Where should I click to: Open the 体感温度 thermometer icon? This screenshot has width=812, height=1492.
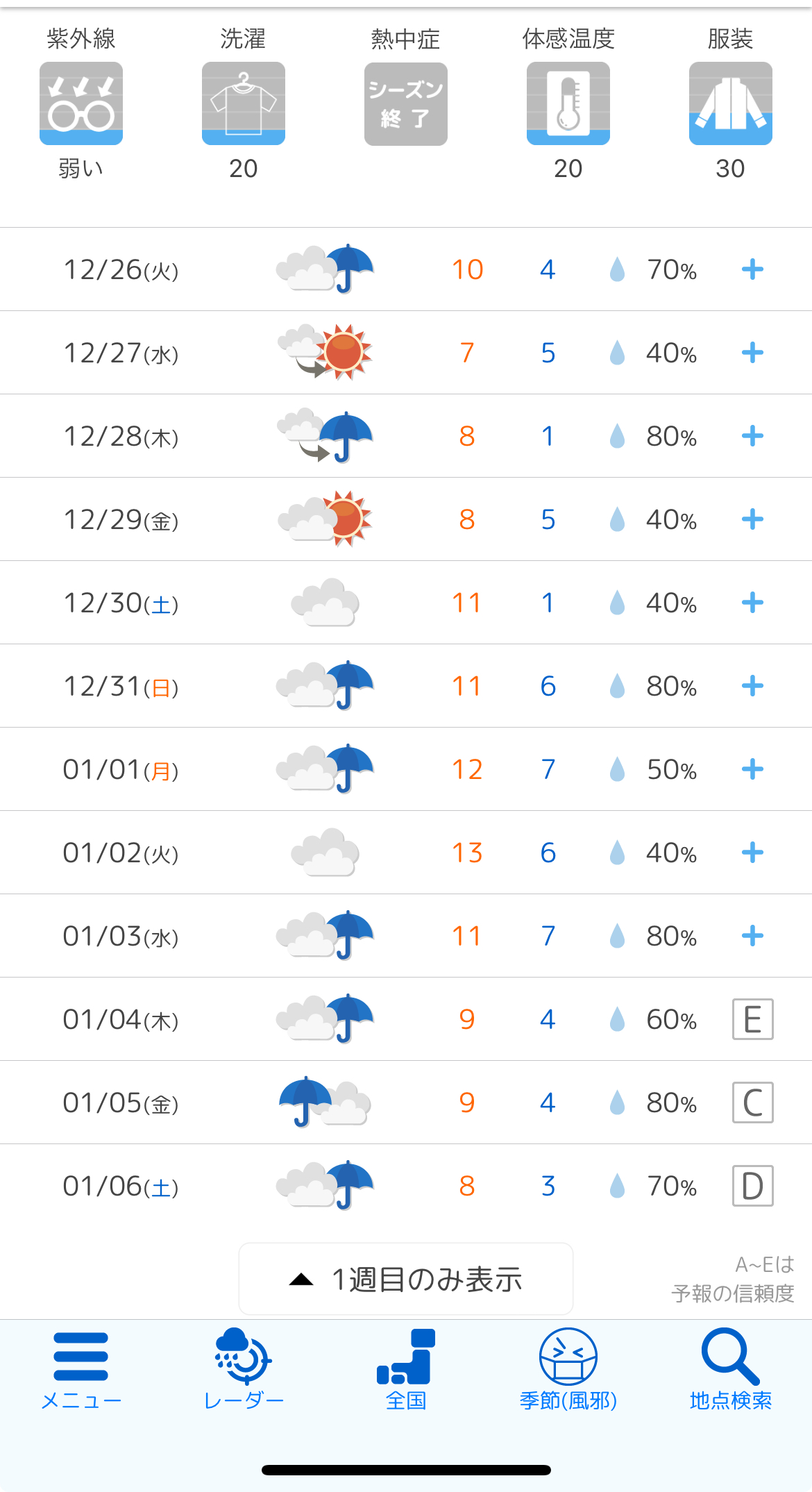coord(568,103)
